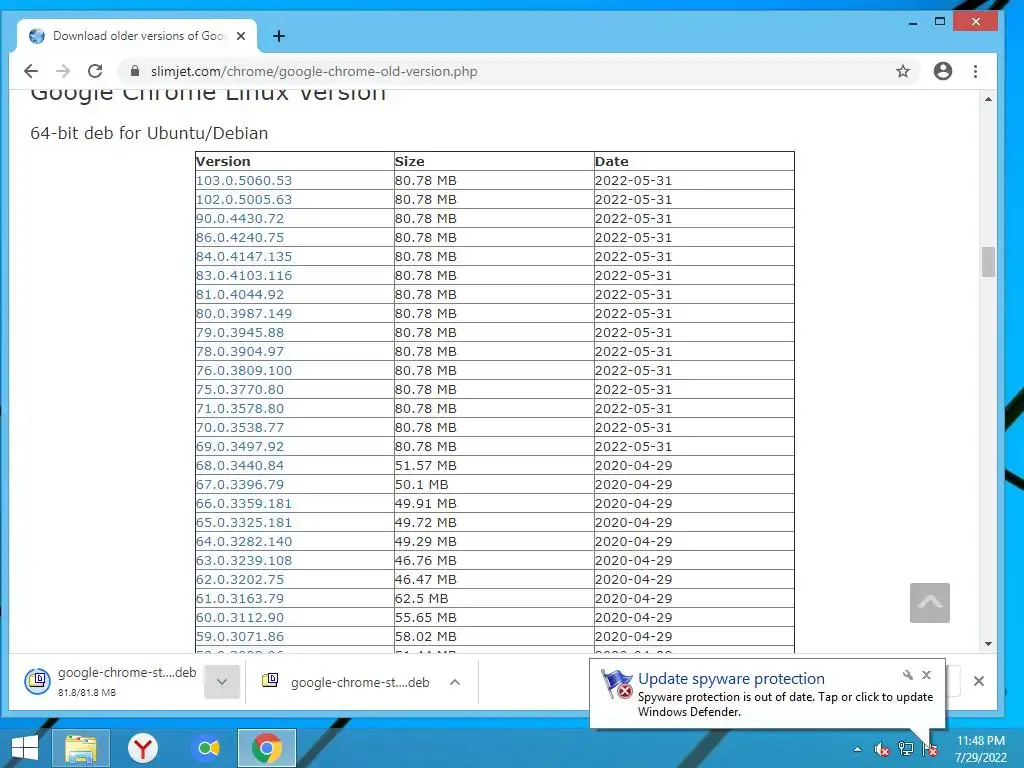Click the 80.0.3987.149 version link
Viewport: 1024px width, 768px height.
pyautogui.click(x=244, y=313)
